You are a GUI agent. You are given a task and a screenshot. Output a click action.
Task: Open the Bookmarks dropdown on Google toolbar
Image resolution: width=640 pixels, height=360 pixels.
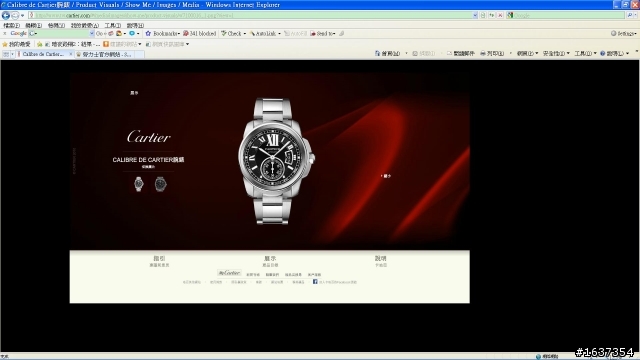tap(162, 33)
